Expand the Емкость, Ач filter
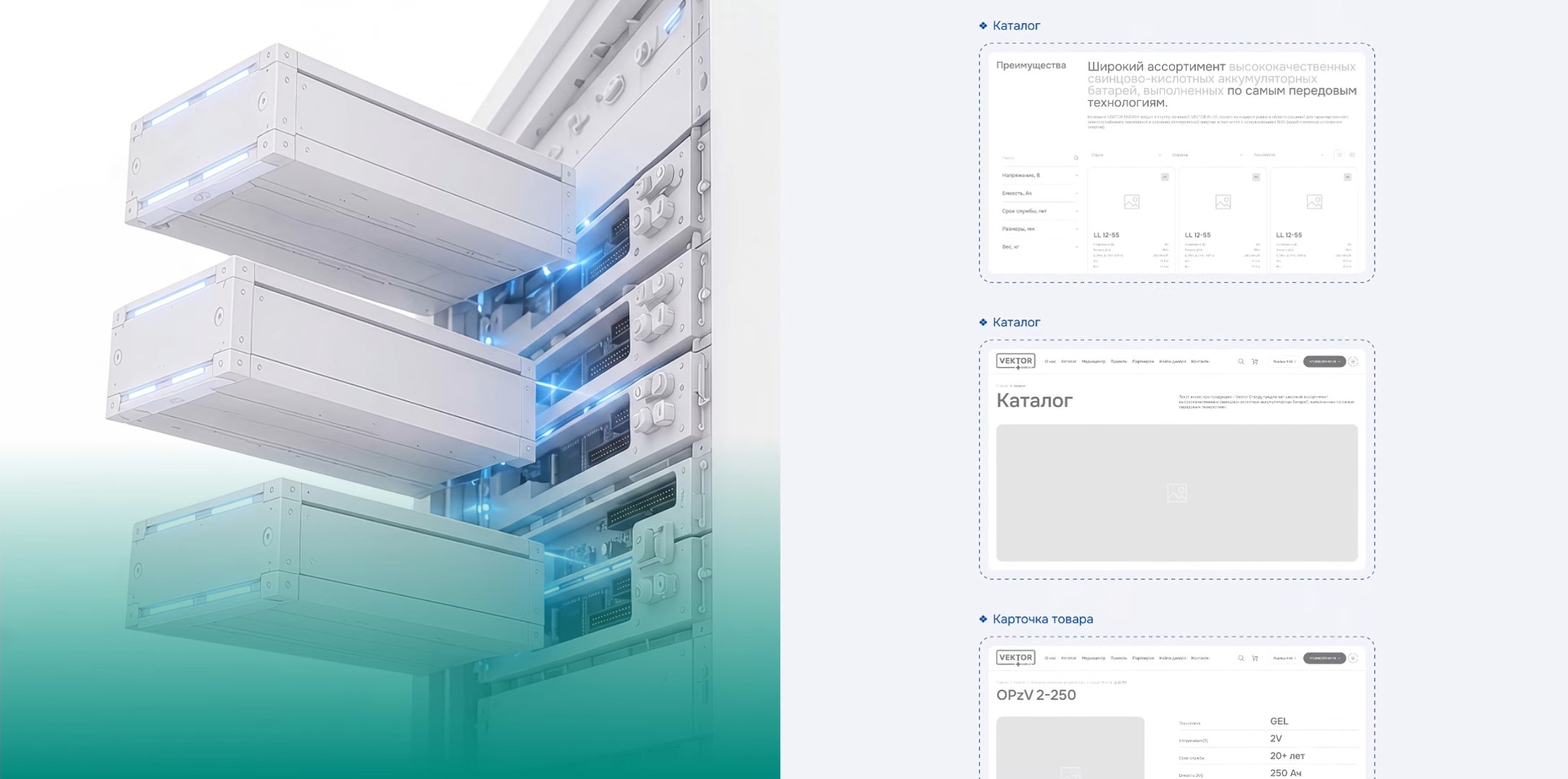This screenshot has width=1568, height=779. pos(1039,193)
